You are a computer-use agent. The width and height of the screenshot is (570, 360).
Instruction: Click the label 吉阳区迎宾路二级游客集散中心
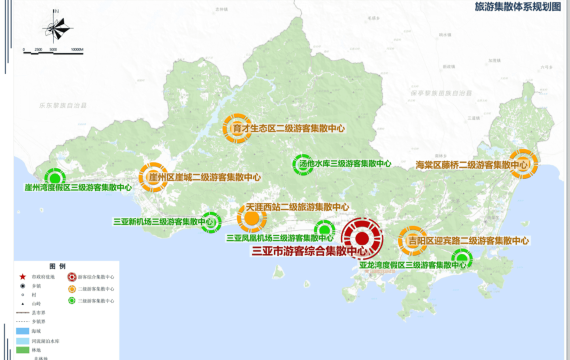(x=469, y=241)
